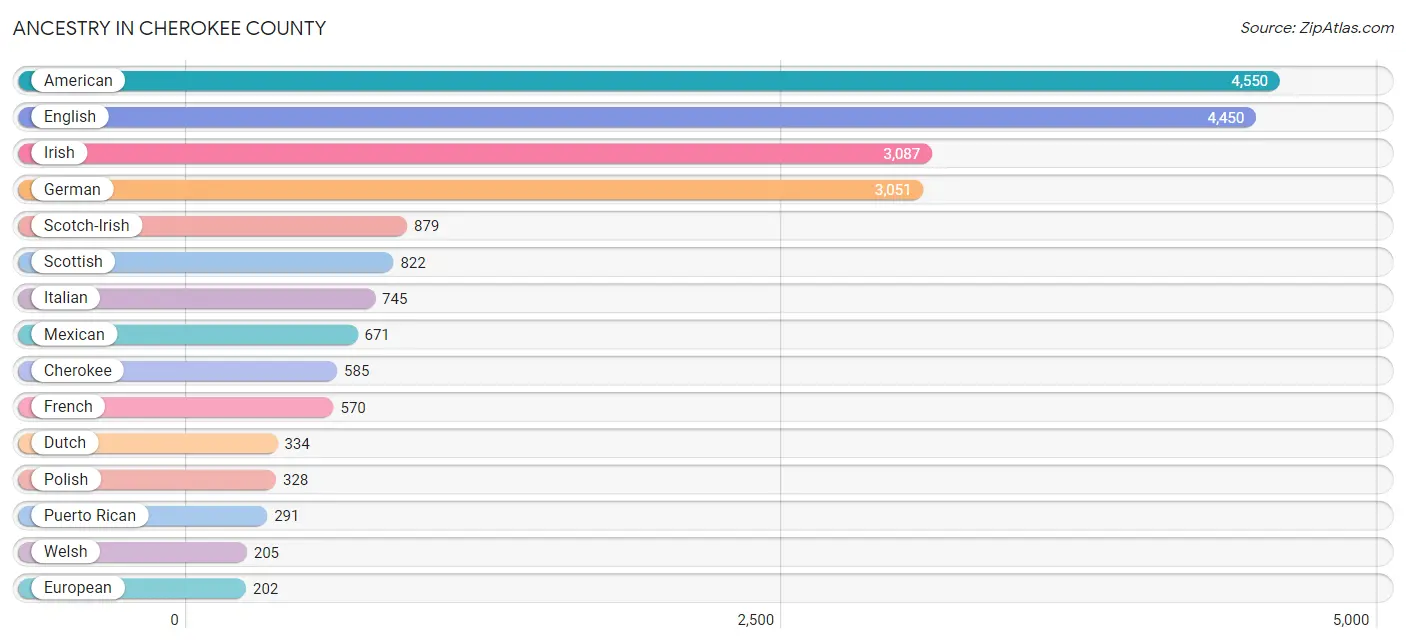Image resolution: width=1406 pixels, height=644 pixels.
Task: Click the Ancestry in Cherokee County title
Action: click(169, 28)
